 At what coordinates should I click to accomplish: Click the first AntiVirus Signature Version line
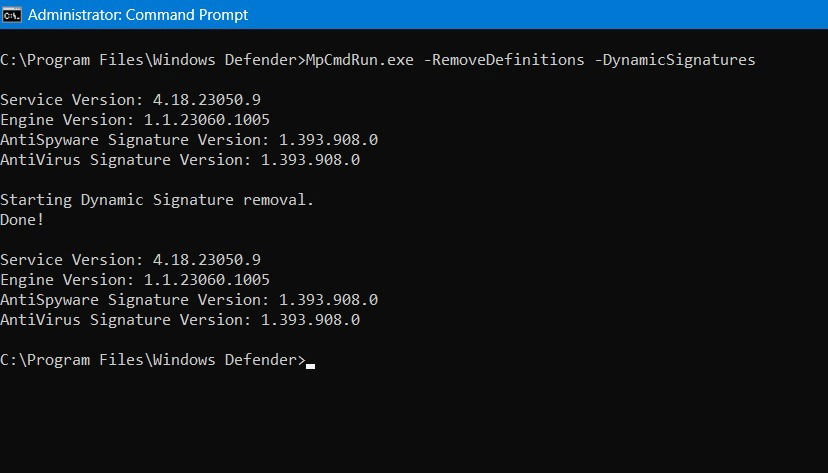pos(180,160)
